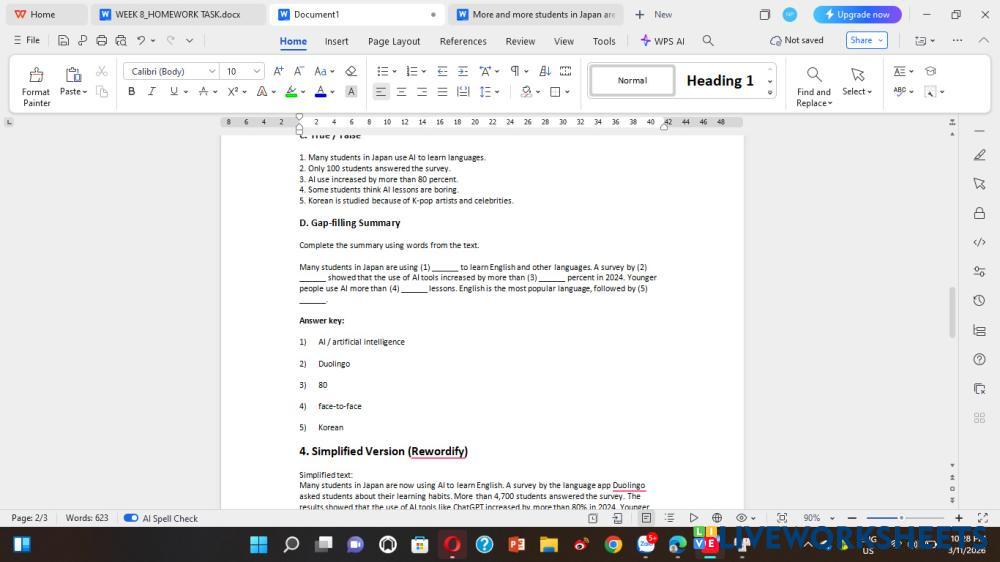
Task: Click the zoom slider in status bar
Action: coord(901,518)
